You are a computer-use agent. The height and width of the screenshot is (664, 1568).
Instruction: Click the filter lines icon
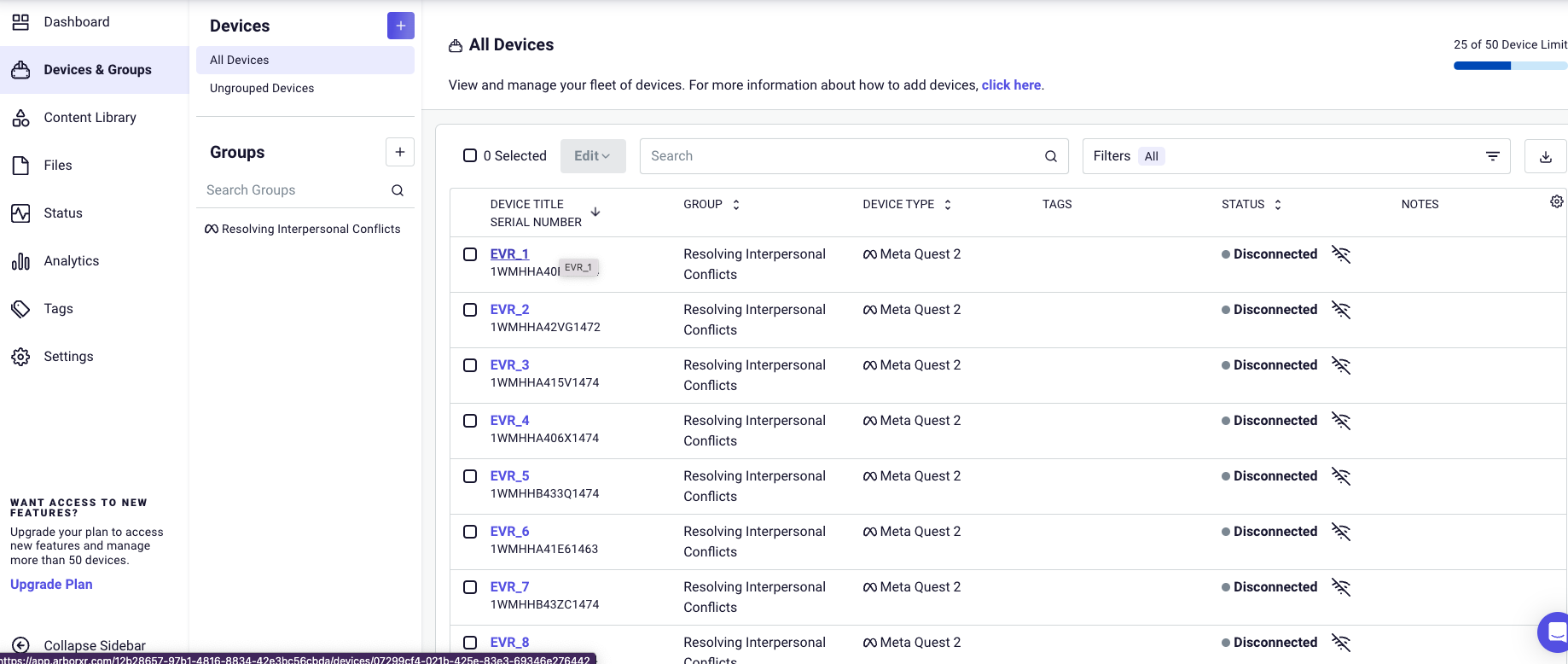(1492, 156)
